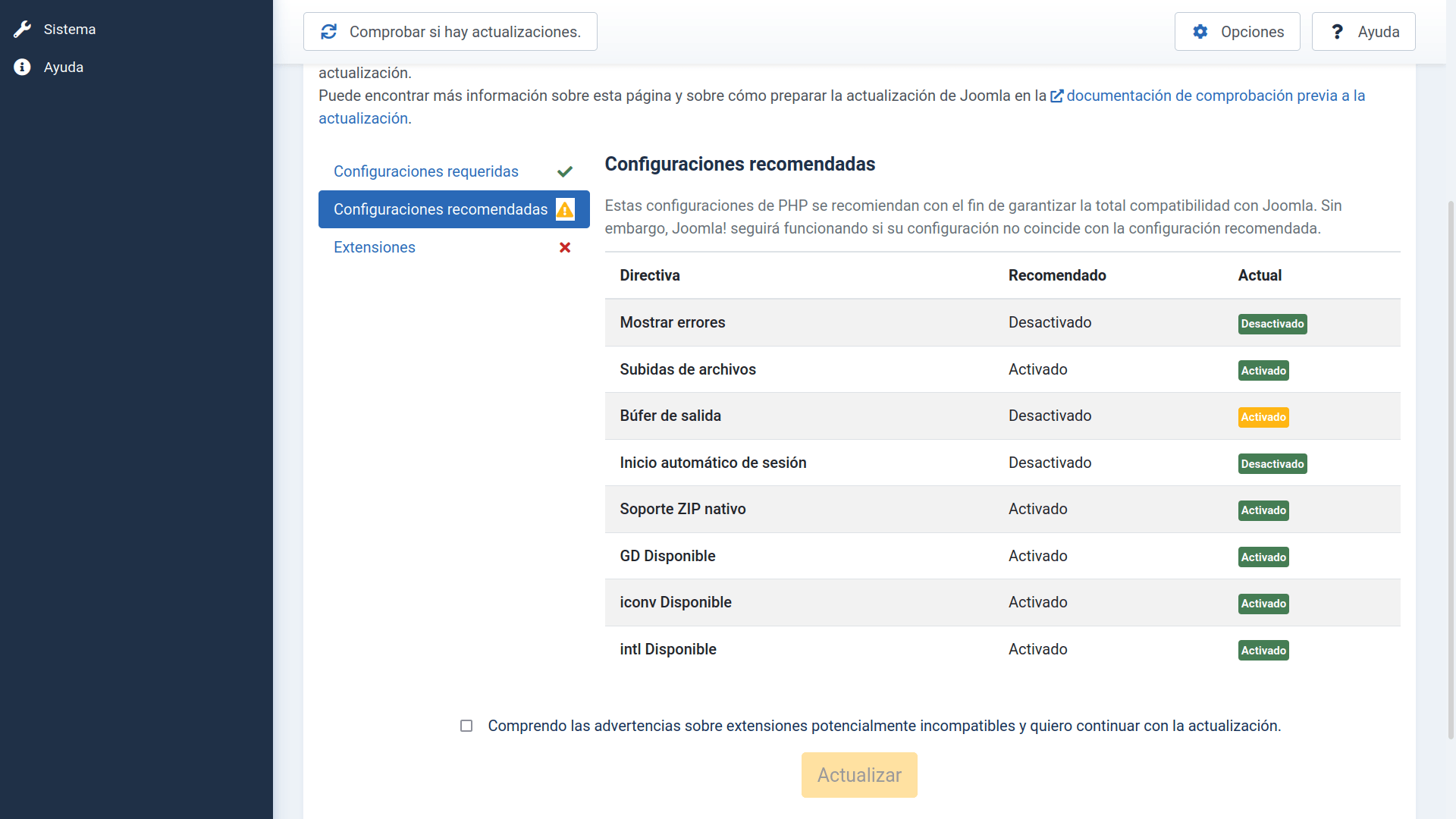
Task: Open the documentación de comprobación previa link
Action: [x=1216, y=96]
